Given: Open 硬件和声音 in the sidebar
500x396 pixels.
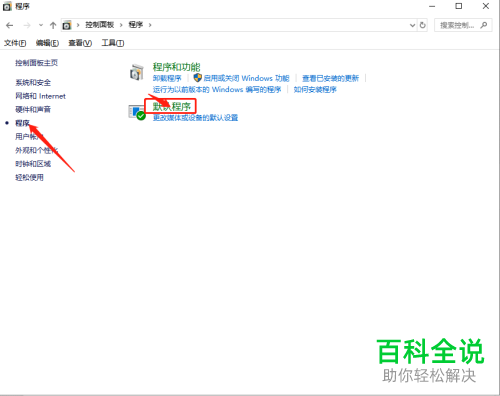Looking at the screenshot, I should 33,109.
